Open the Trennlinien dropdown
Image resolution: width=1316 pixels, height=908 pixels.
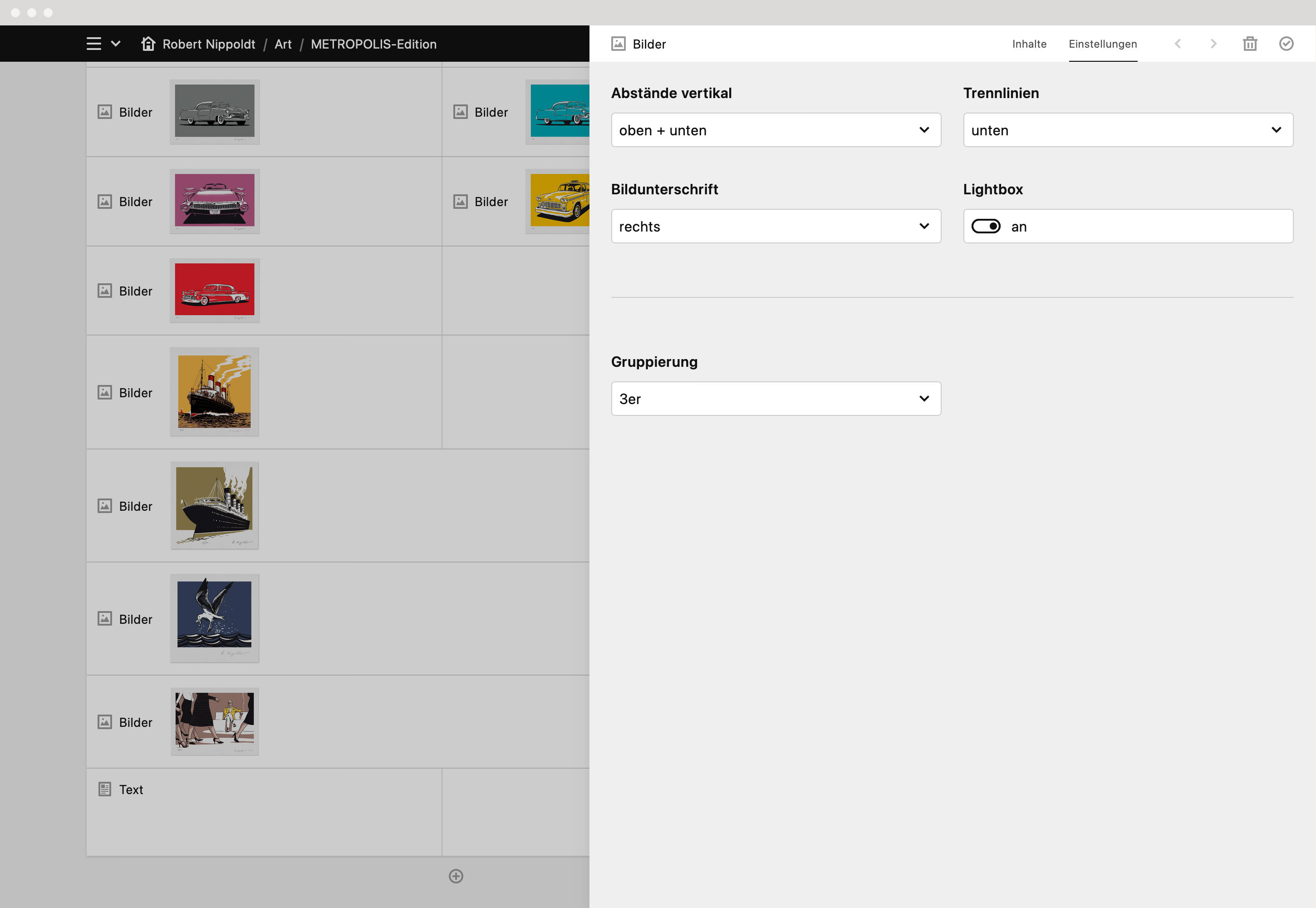pyautogui.click(x=1128, y=130)
